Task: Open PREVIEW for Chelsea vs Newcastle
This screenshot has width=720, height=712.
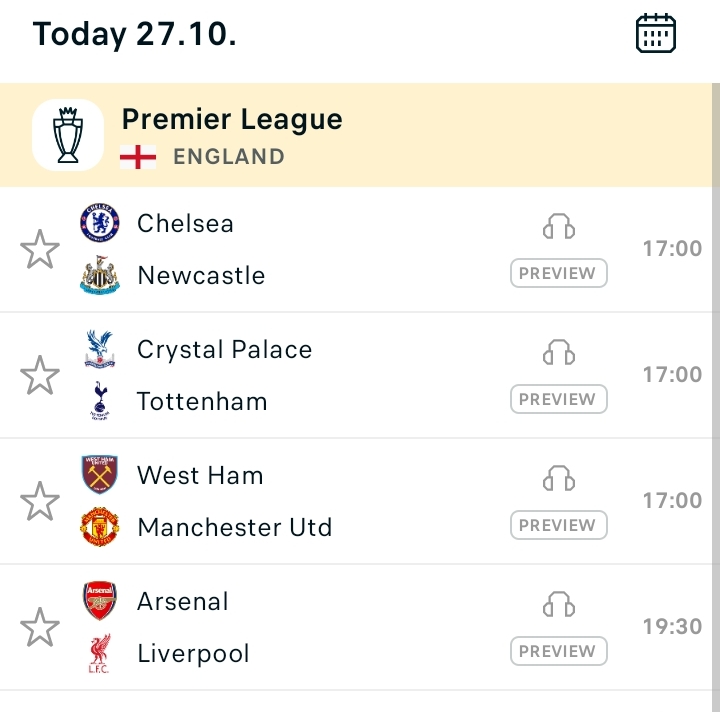Action: 558,273
